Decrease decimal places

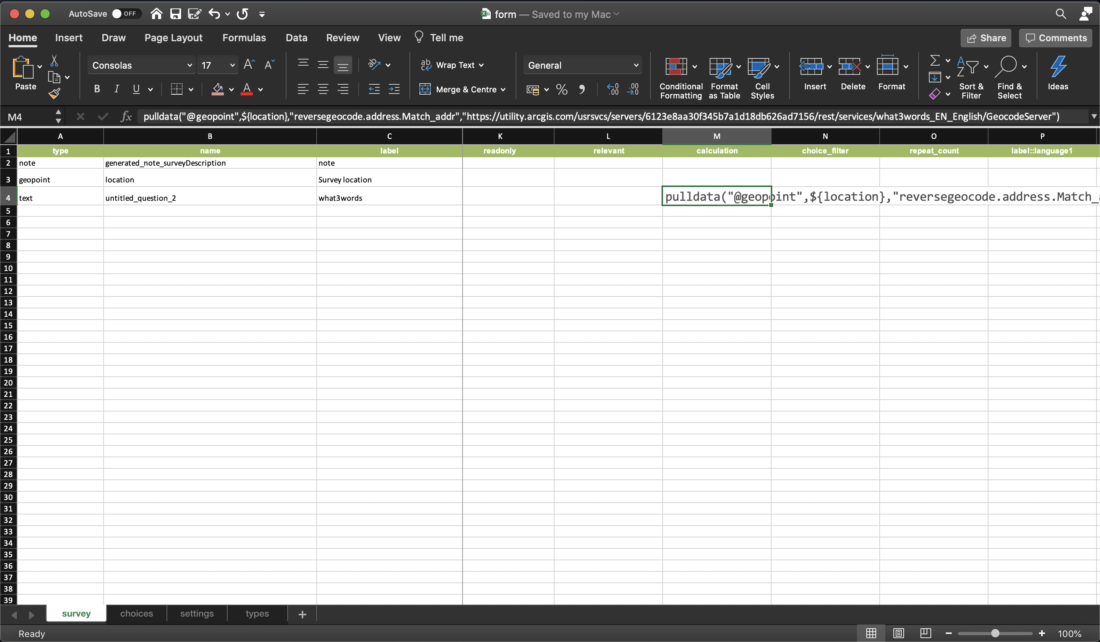coord(633,89)
